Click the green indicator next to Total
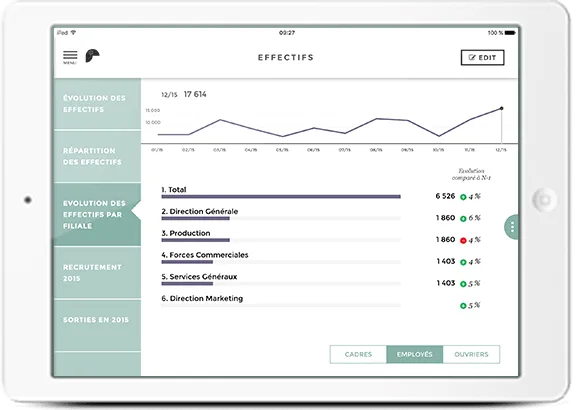 (x=463, y=197)
